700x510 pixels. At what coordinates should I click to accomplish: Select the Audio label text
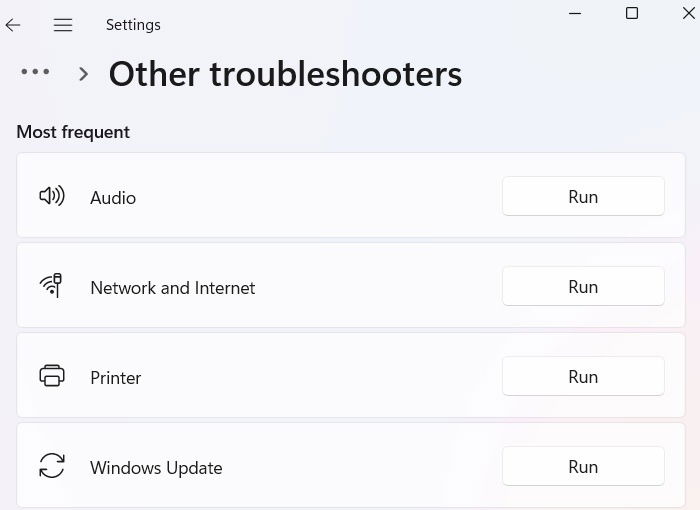(x=113, y=198)
